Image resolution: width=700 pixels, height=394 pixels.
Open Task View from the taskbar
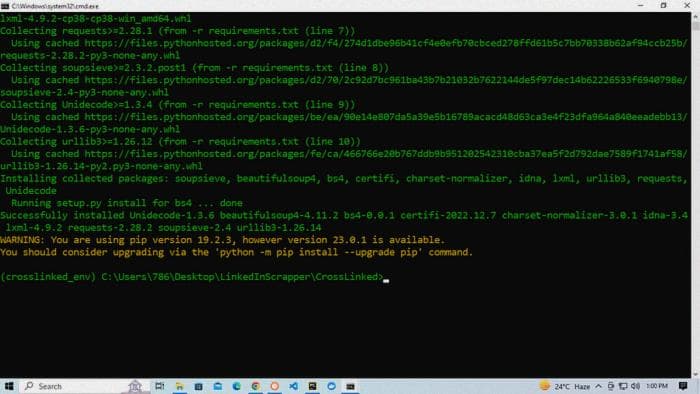pos(159,386)
